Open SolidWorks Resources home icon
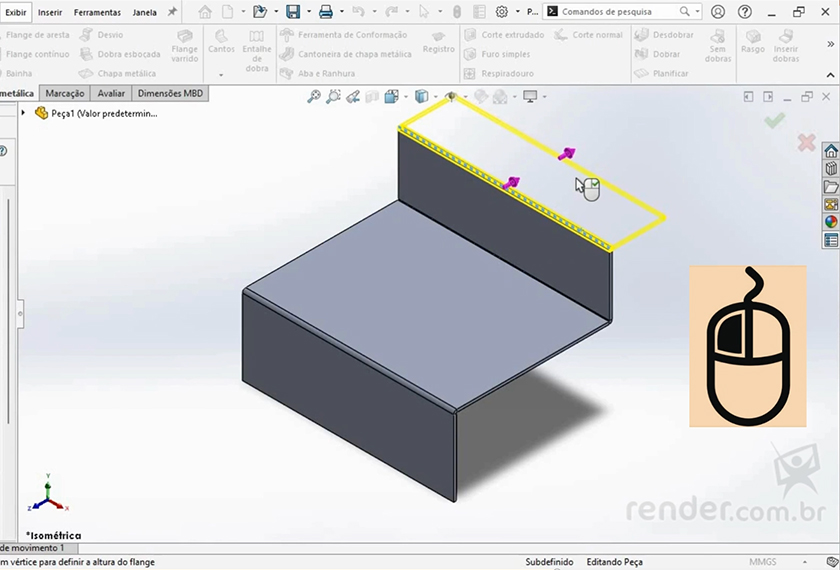 [831, 151]
